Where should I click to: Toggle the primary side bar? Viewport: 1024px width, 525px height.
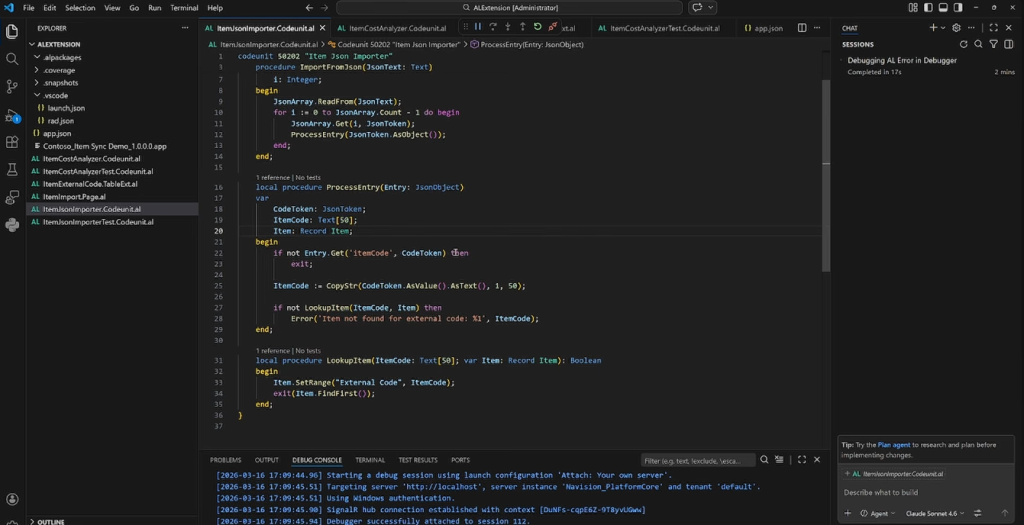(x=929, y=8)
